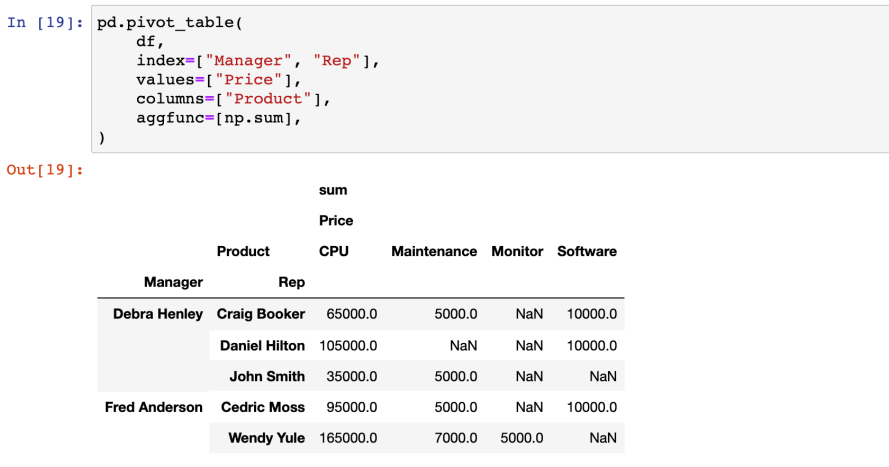Click the Craig Booker rep label
The width and height of the screenshot is (889, 467).
261,314
